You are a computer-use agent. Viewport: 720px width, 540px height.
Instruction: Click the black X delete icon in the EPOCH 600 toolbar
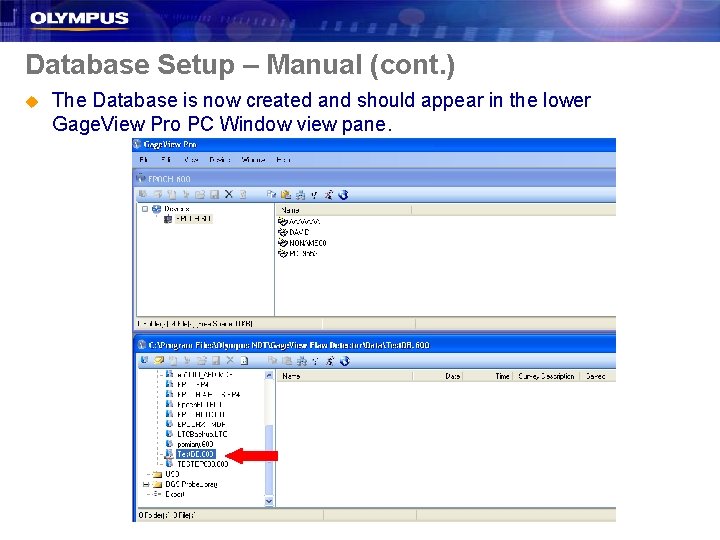229,194
